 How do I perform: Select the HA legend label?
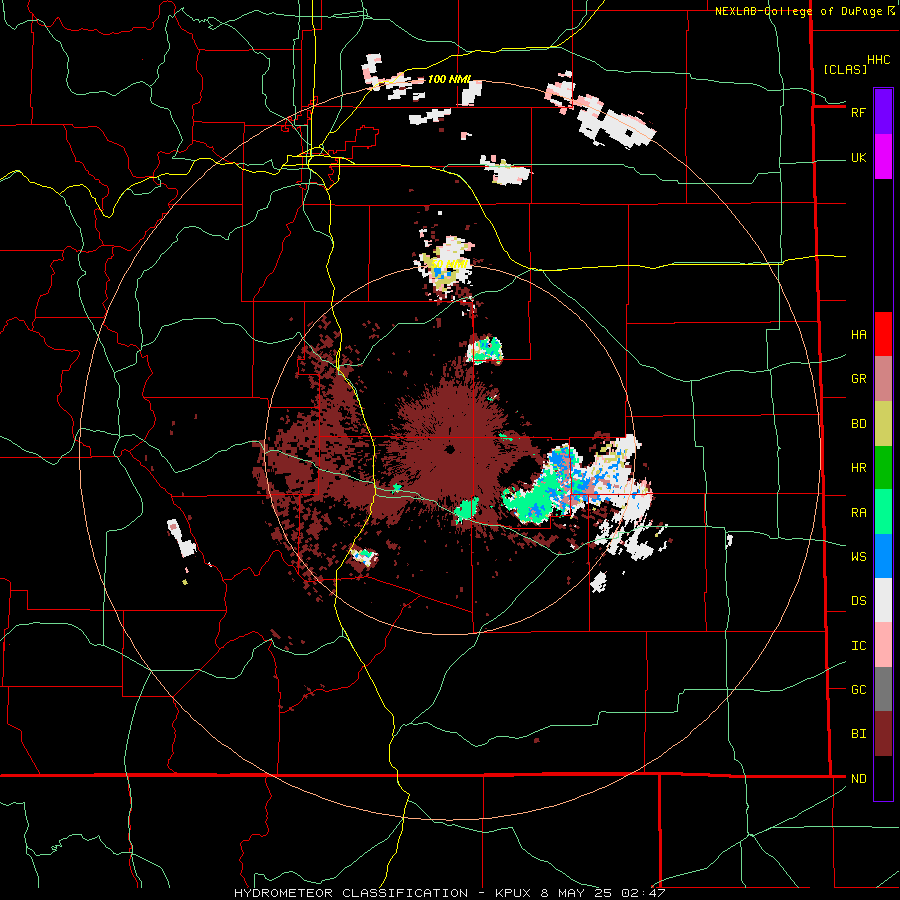coord(858,335)
